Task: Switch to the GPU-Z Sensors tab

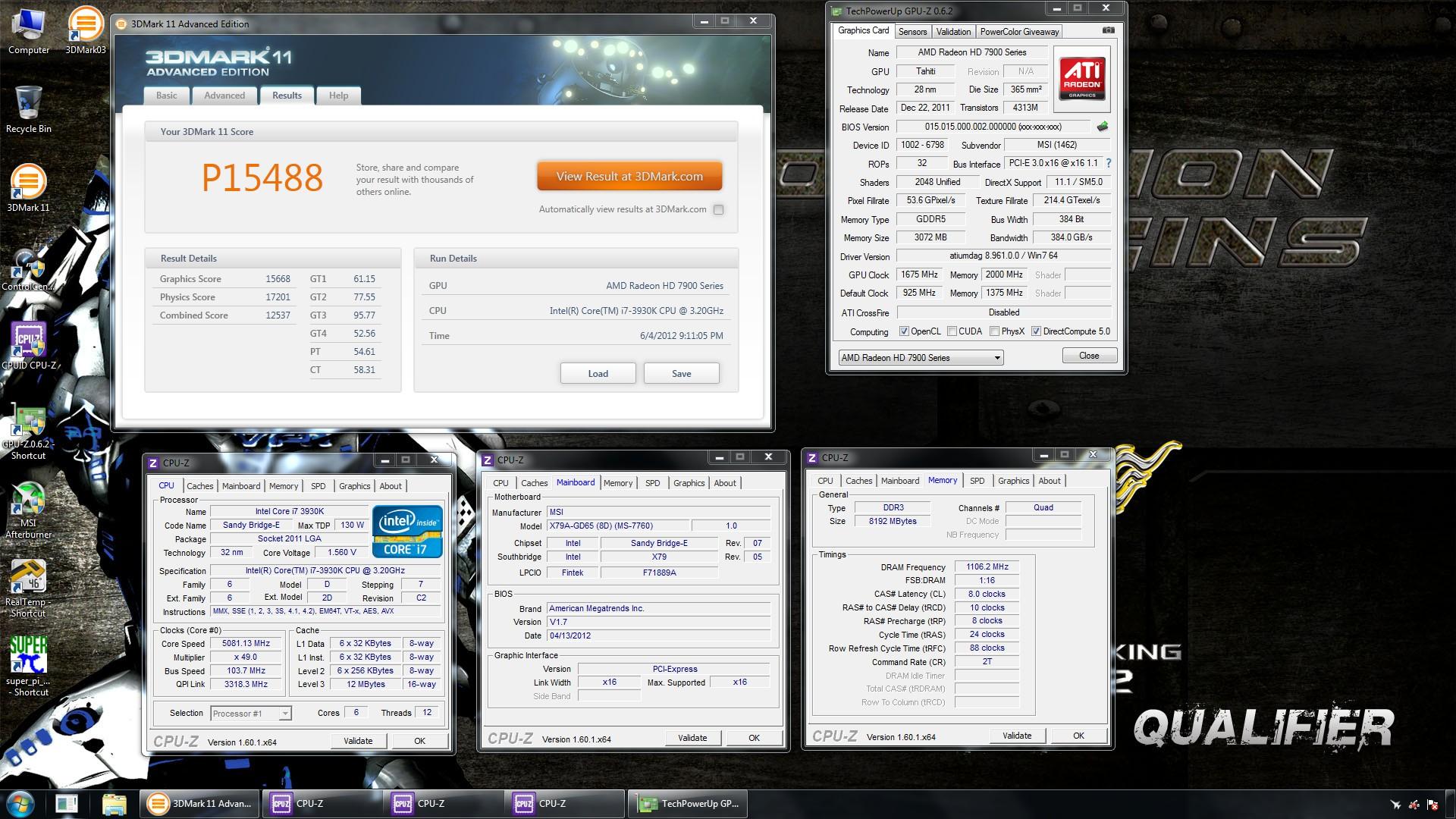Action: 912,32
